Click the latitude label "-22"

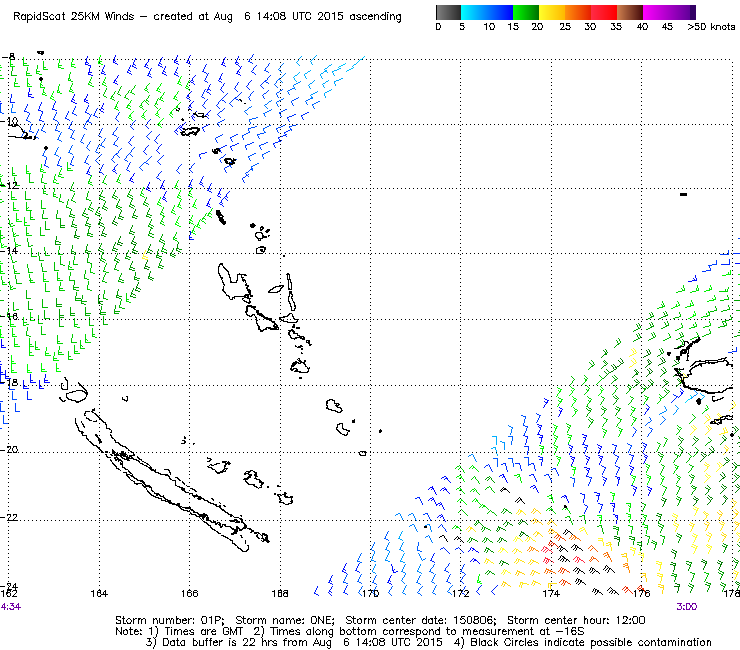point(9,518)
